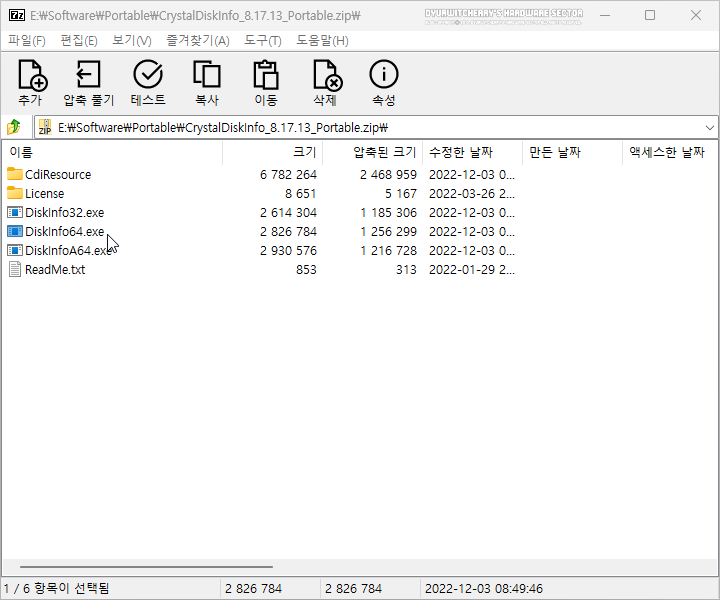This screenshot has width=720, height=600.
Task: Select the License folder name
Action: (45, 193)
